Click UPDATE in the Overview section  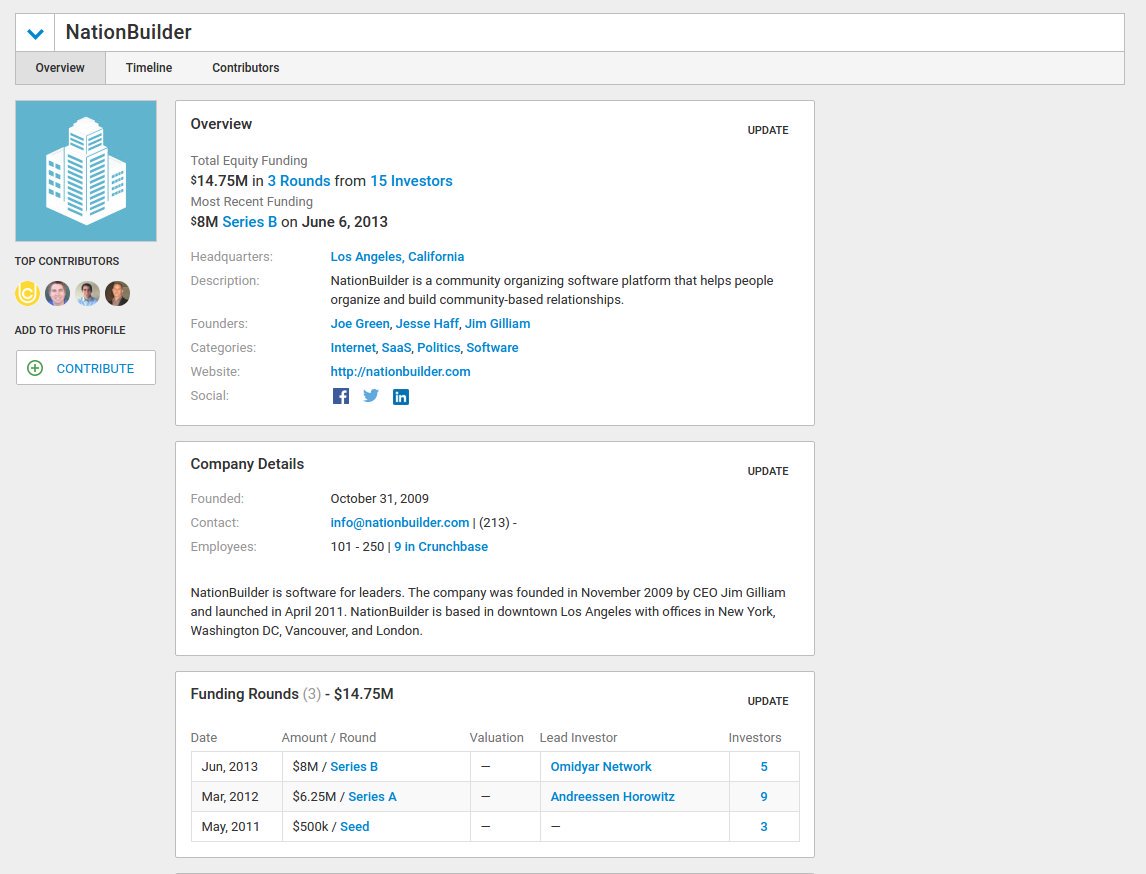pos(767,130)
